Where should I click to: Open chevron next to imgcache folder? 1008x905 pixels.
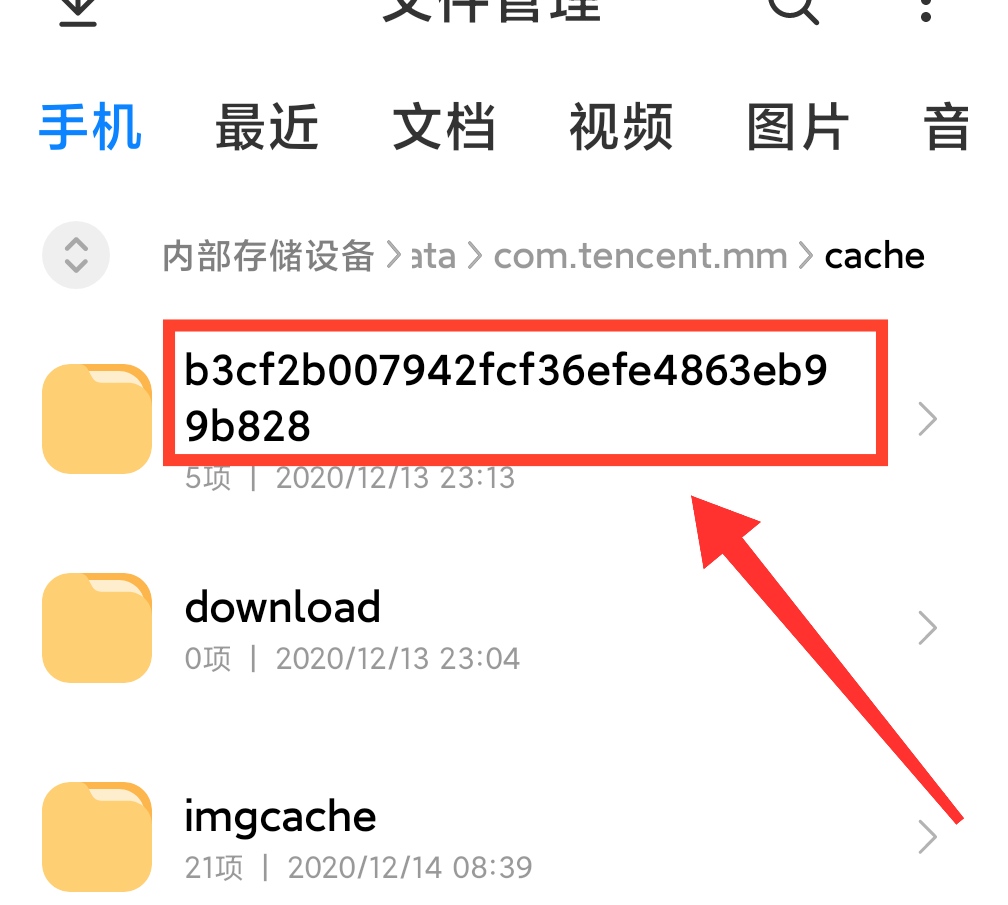point(927,836)
